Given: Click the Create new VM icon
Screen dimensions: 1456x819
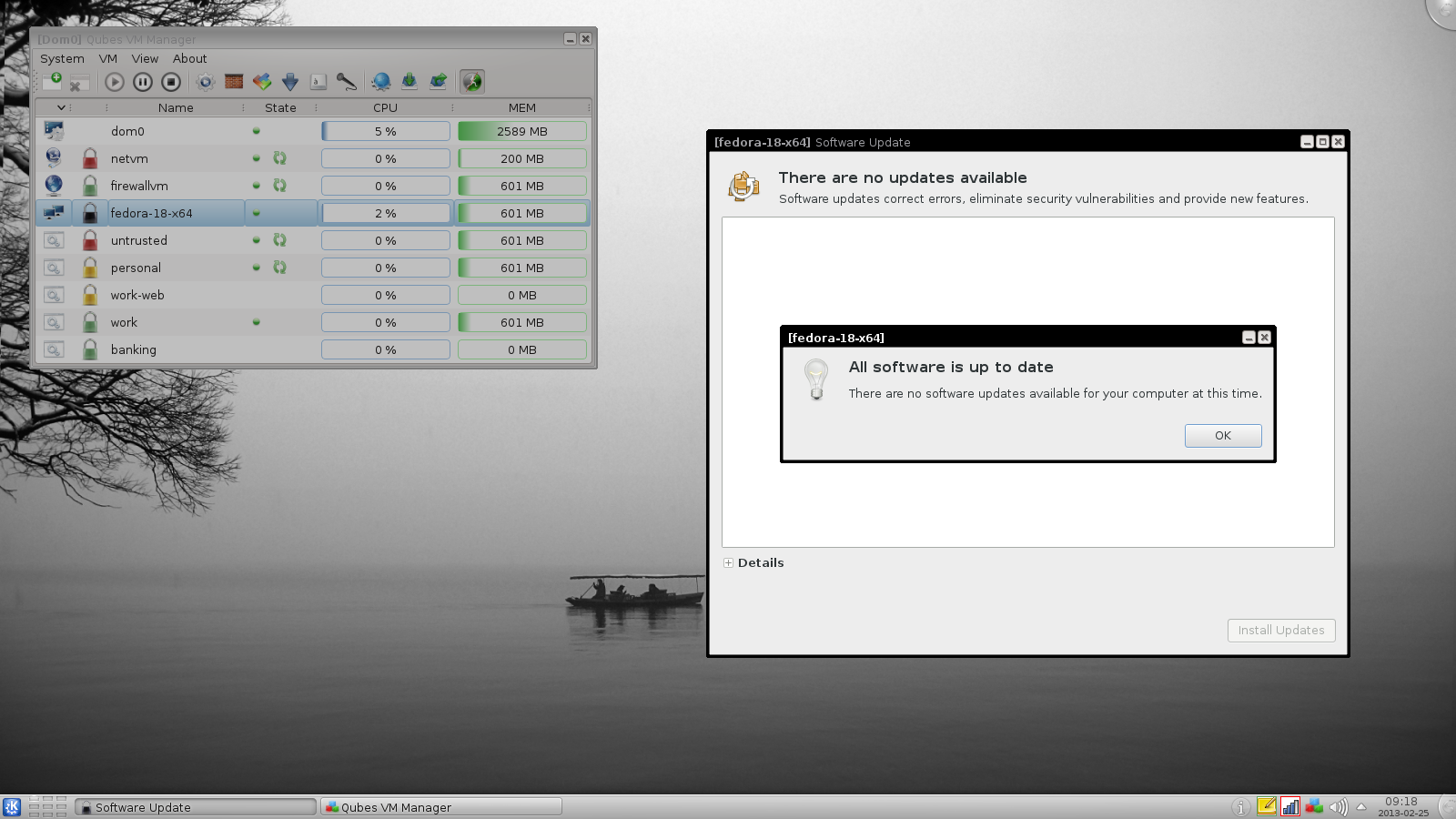Looking at the screenshot, I should [52, 82].
